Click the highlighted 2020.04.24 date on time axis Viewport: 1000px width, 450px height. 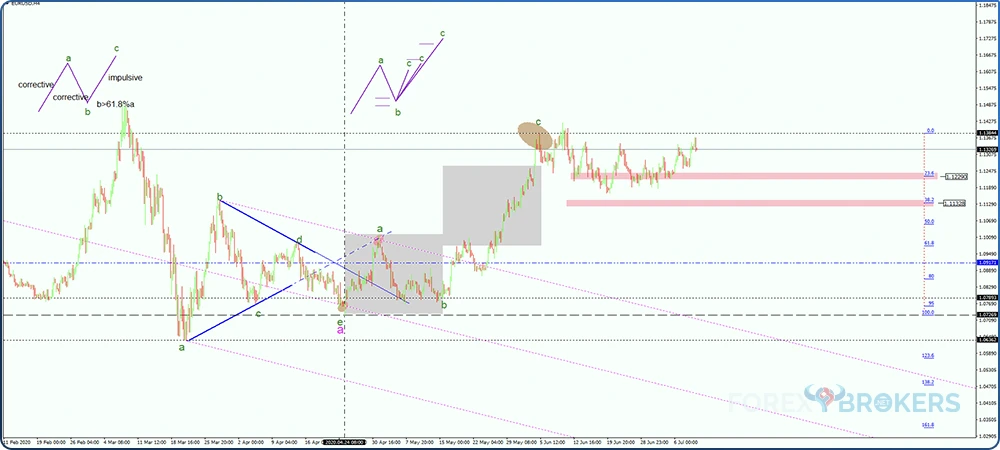pyautogui.click(x=345, y=440)
